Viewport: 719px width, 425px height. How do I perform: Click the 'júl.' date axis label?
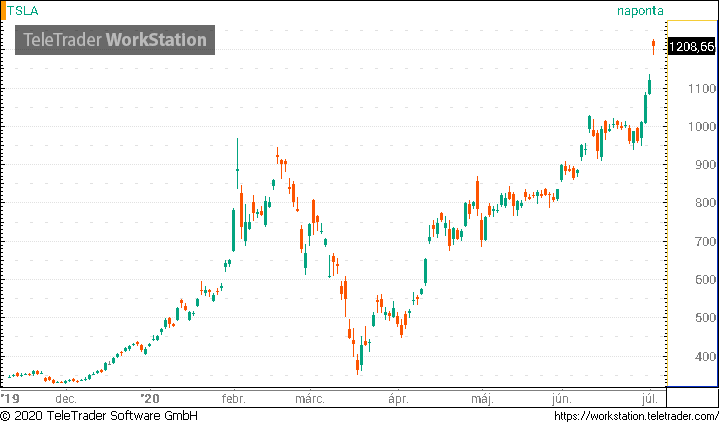[649, 399]
